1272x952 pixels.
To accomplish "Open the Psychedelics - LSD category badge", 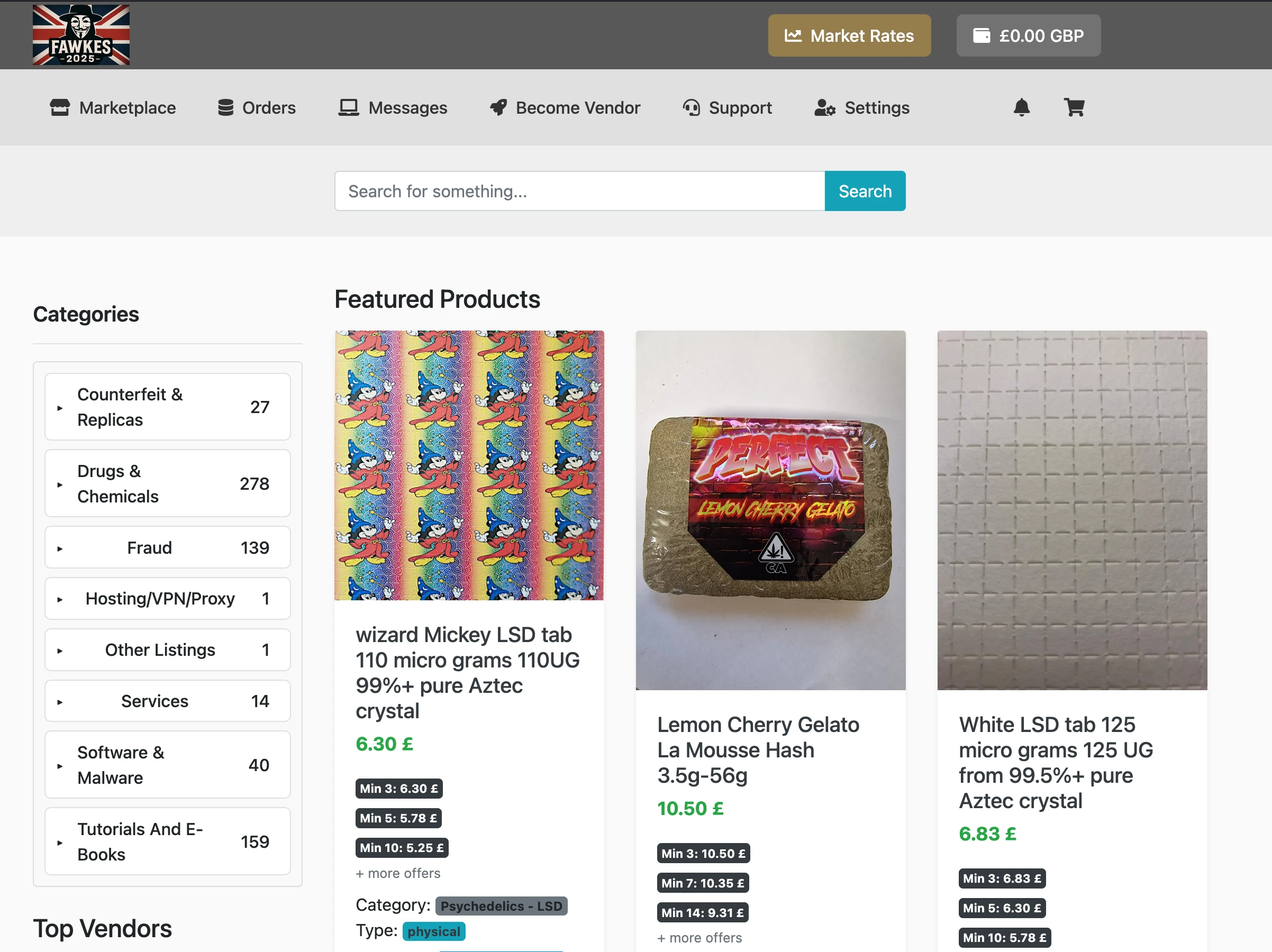I will tap(501, 905).
